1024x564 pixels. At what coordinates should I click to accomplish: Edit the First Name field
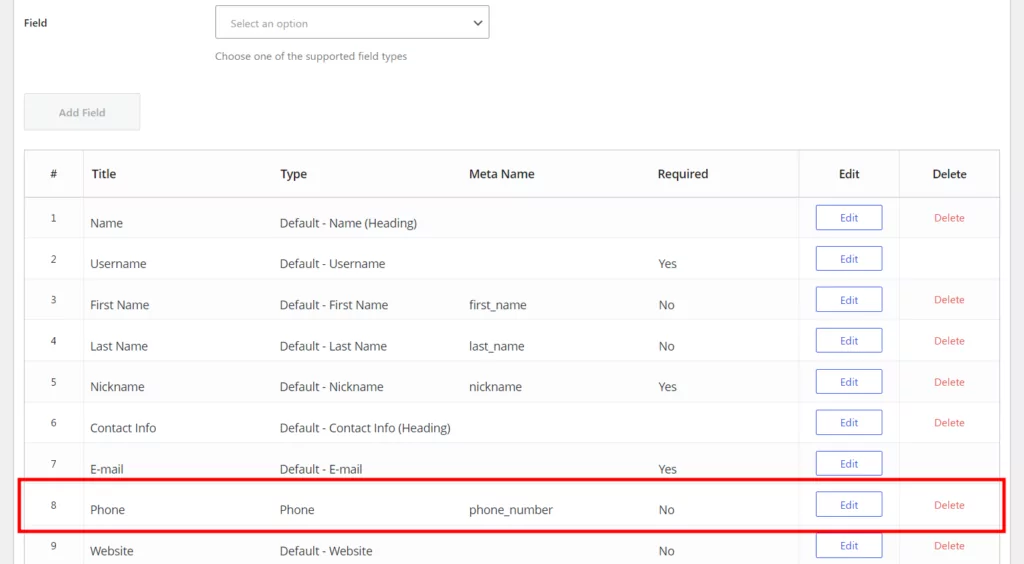click(848, 300)
